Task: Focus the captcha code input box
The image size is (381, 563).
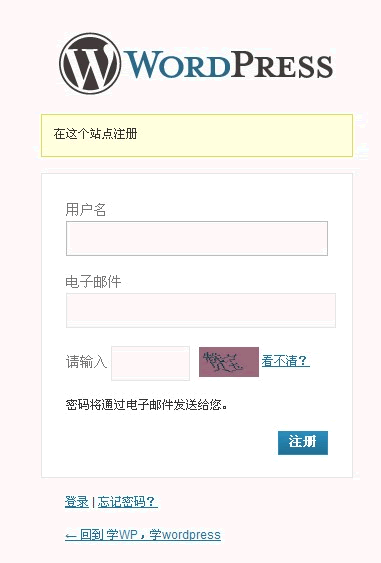Action: pos(150,363)
